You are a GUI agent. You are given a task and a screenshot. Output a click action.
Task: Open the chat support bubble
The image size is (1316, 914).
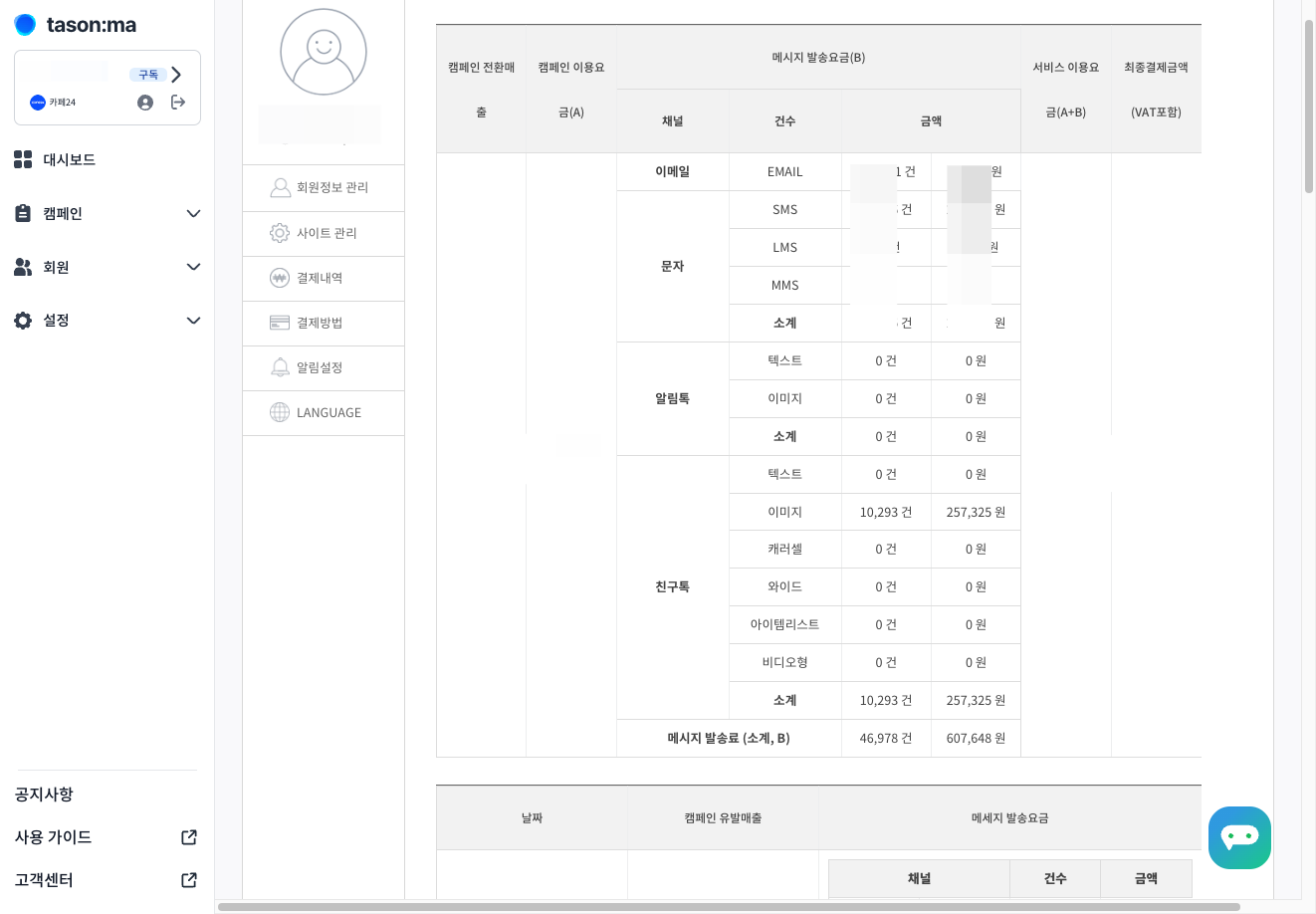coord(1239,837)
